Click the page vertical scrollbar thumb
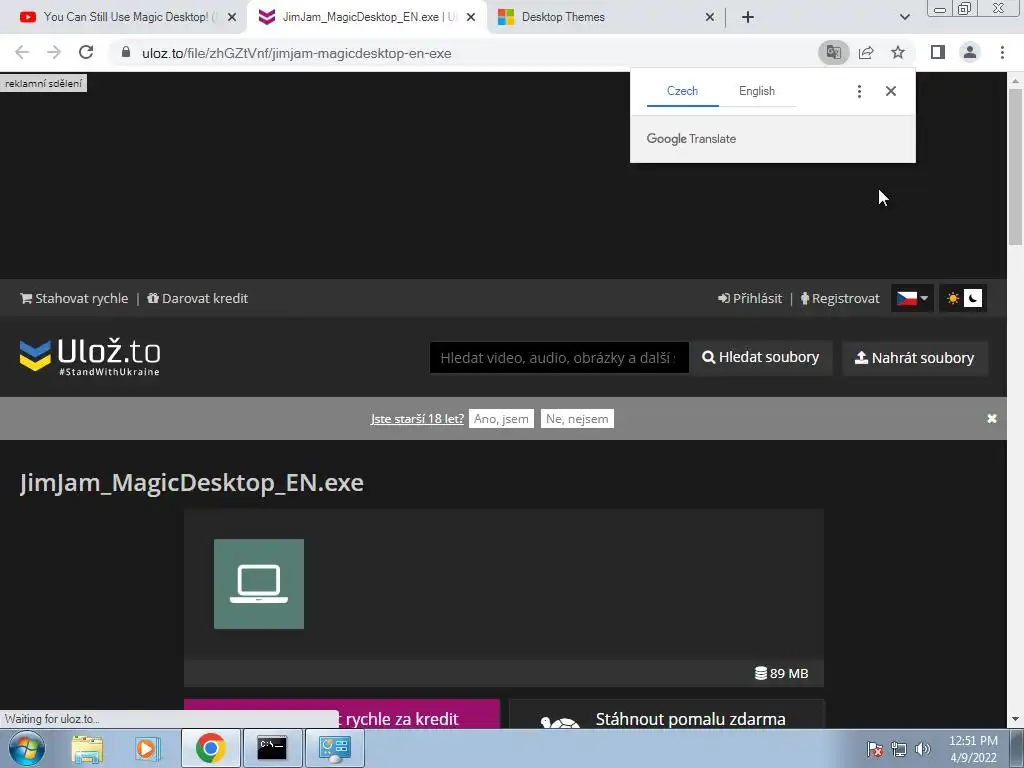This screenshot has width=1024, height=768. click(1016, 167)
